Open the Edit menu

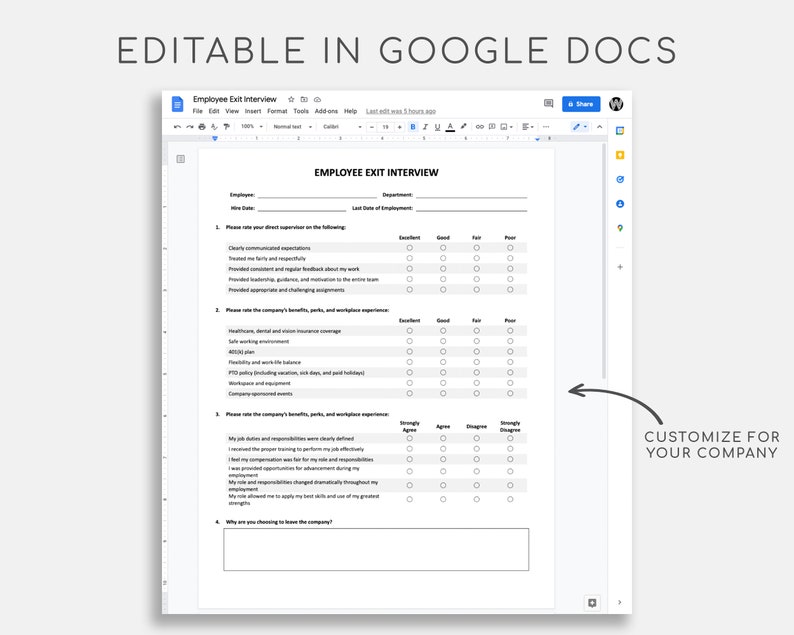(214, 111)
